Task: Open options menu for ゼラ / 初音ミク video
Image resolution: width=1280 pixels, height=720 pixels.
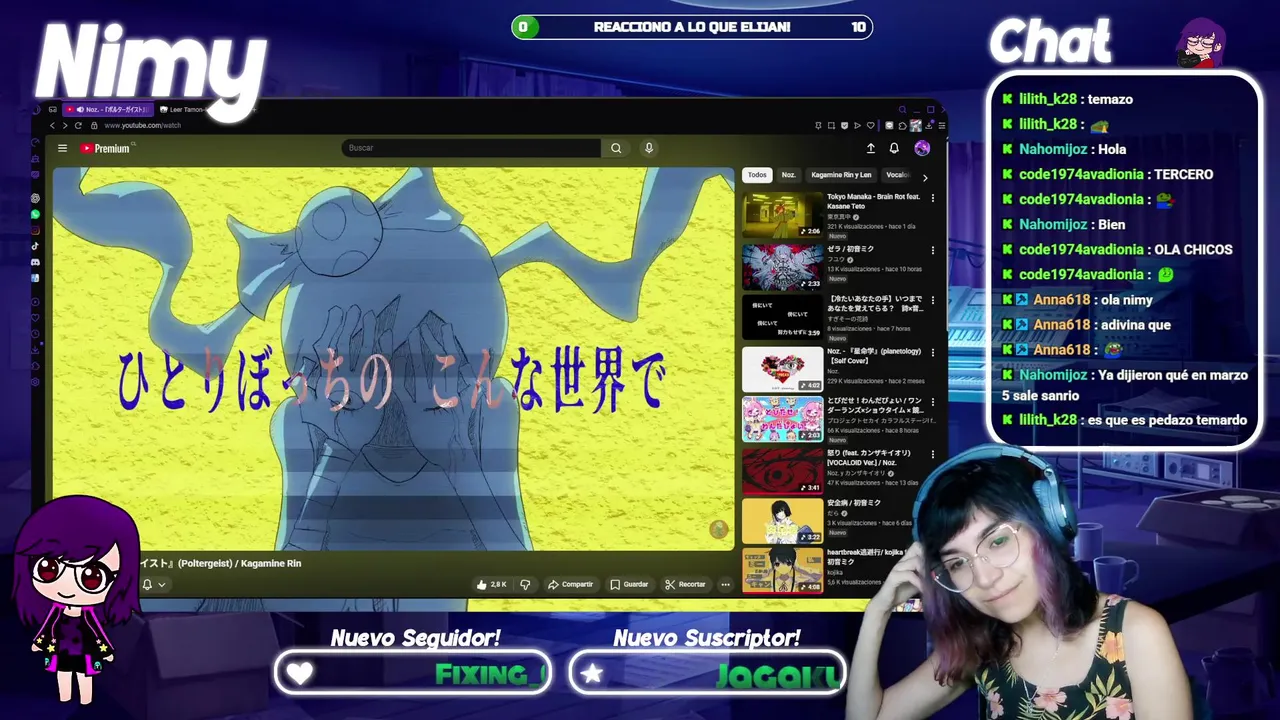Action: 932,250
